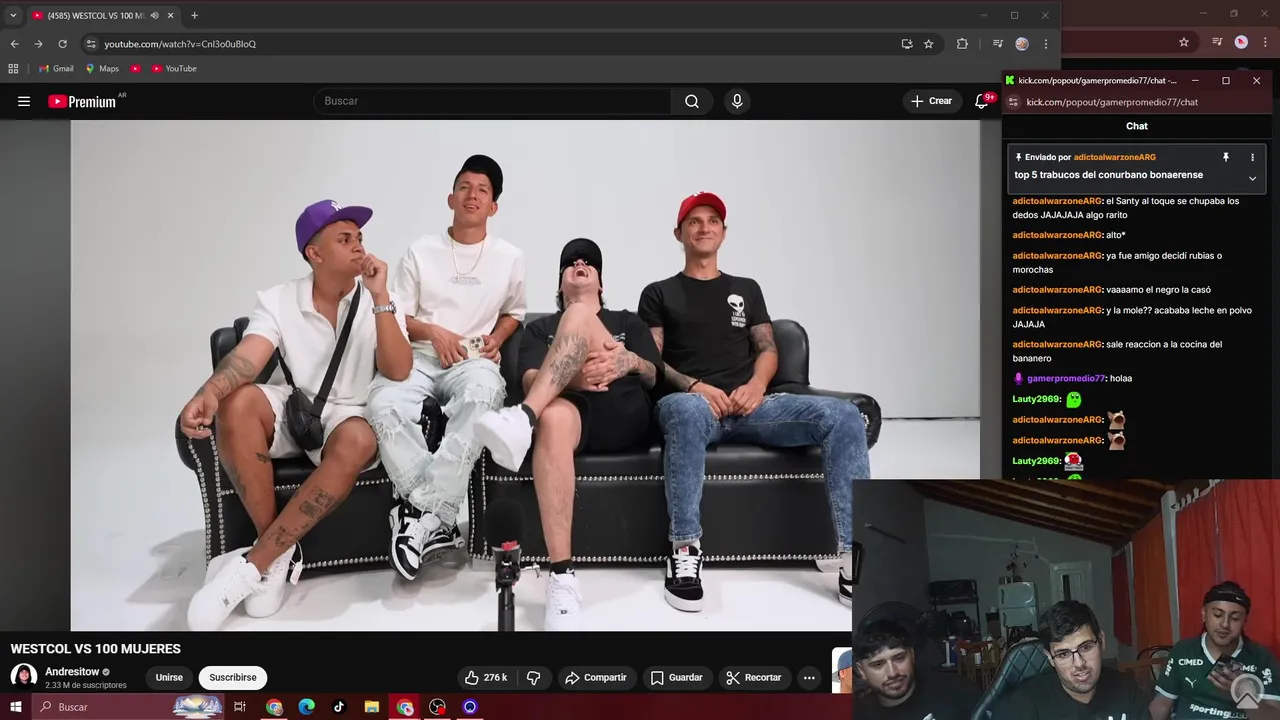This screenshot has width=1280, height=720.
Task: View site information icon beside youtube.com URL
Action: (91, 44)
